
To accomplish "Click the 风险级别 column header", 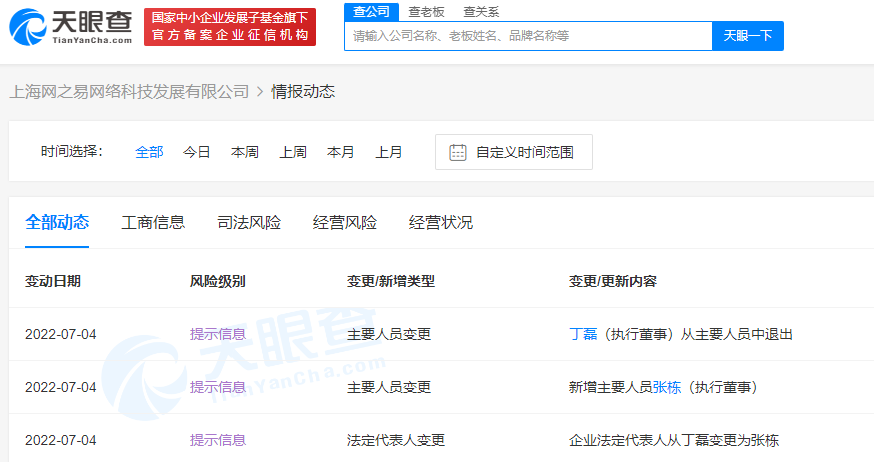I will pos(217,281).
